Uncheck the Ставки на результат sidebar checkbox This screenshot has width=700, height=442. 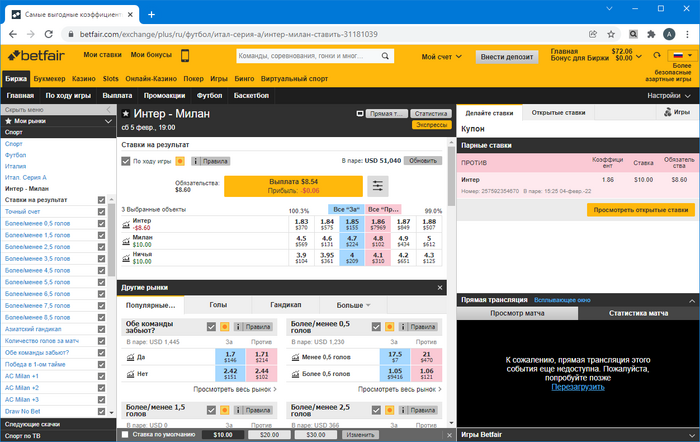pyautogui.click(x=101, y=200)
